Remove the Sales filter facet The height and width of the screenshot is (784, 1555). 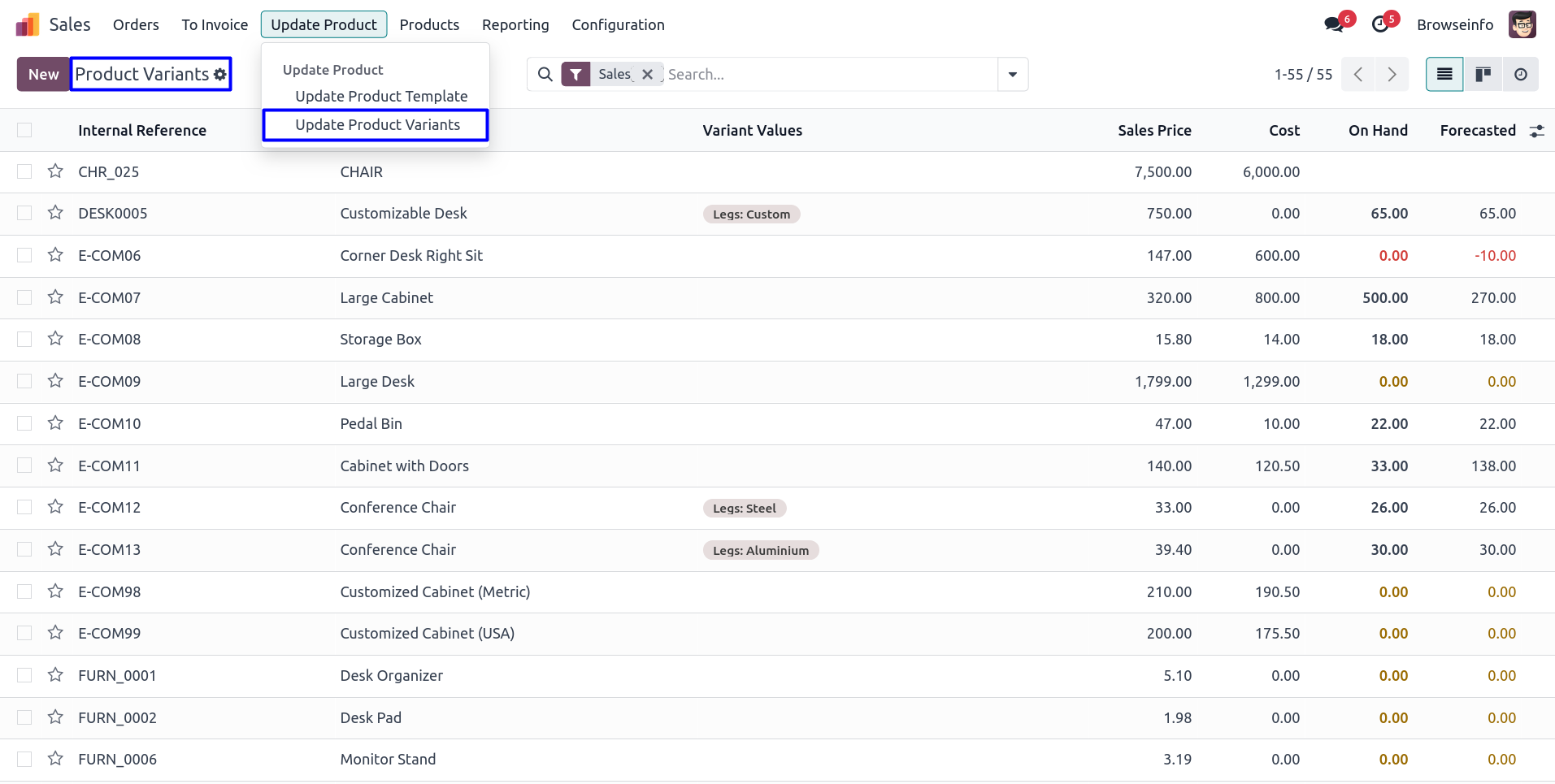(647, 74)
